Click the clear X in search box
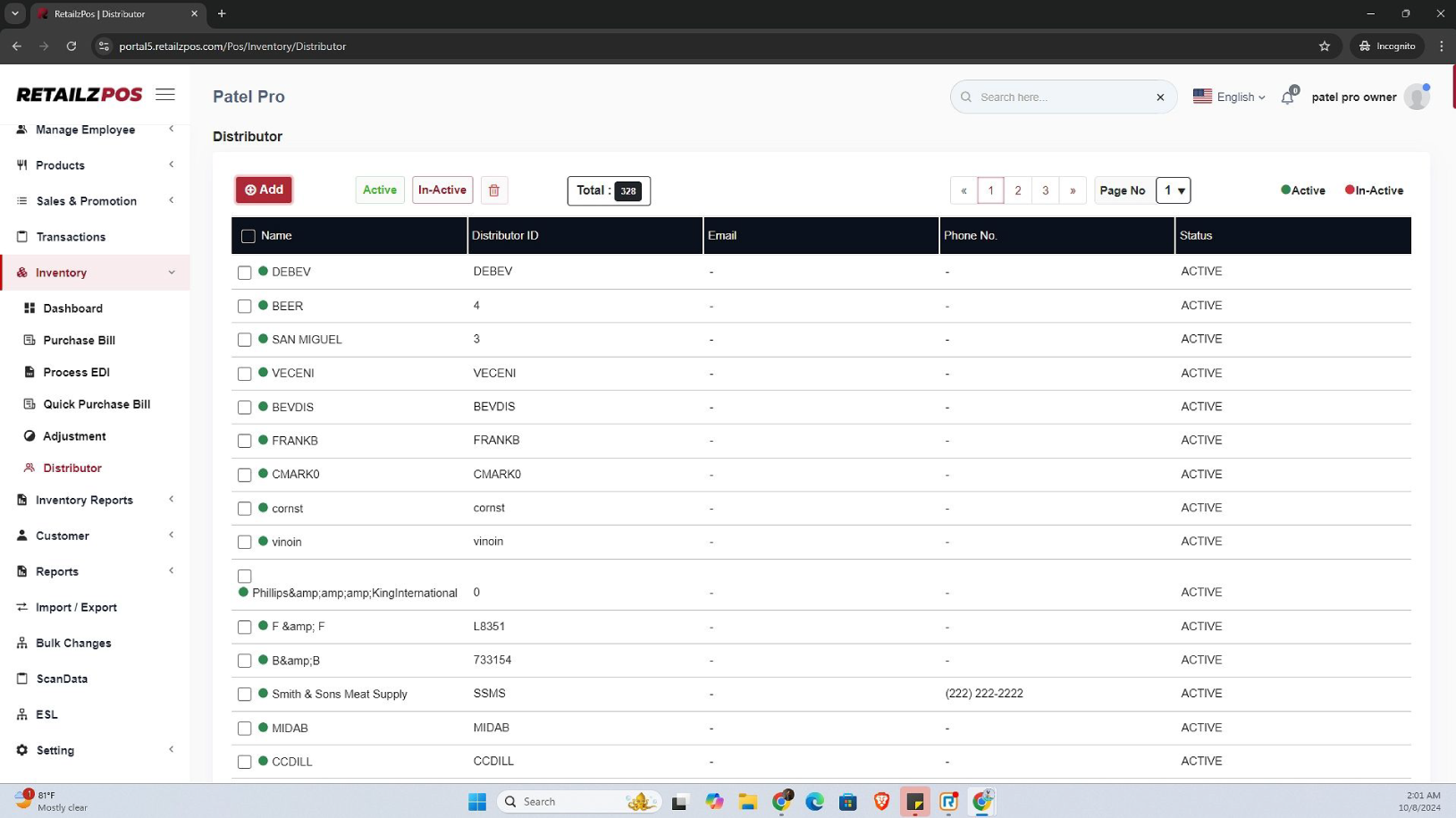Viewport: 1456px width, 818px height. point(1160,97)
